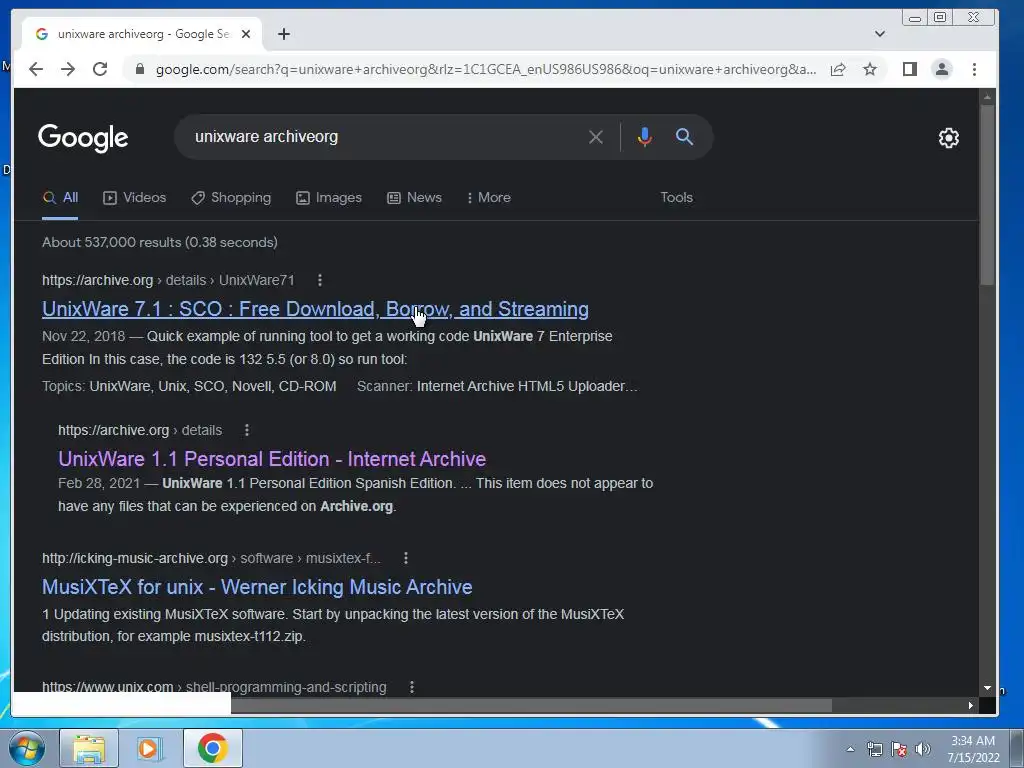Click the icking-music-archive.org breadcrumb URL

point(211,558)
